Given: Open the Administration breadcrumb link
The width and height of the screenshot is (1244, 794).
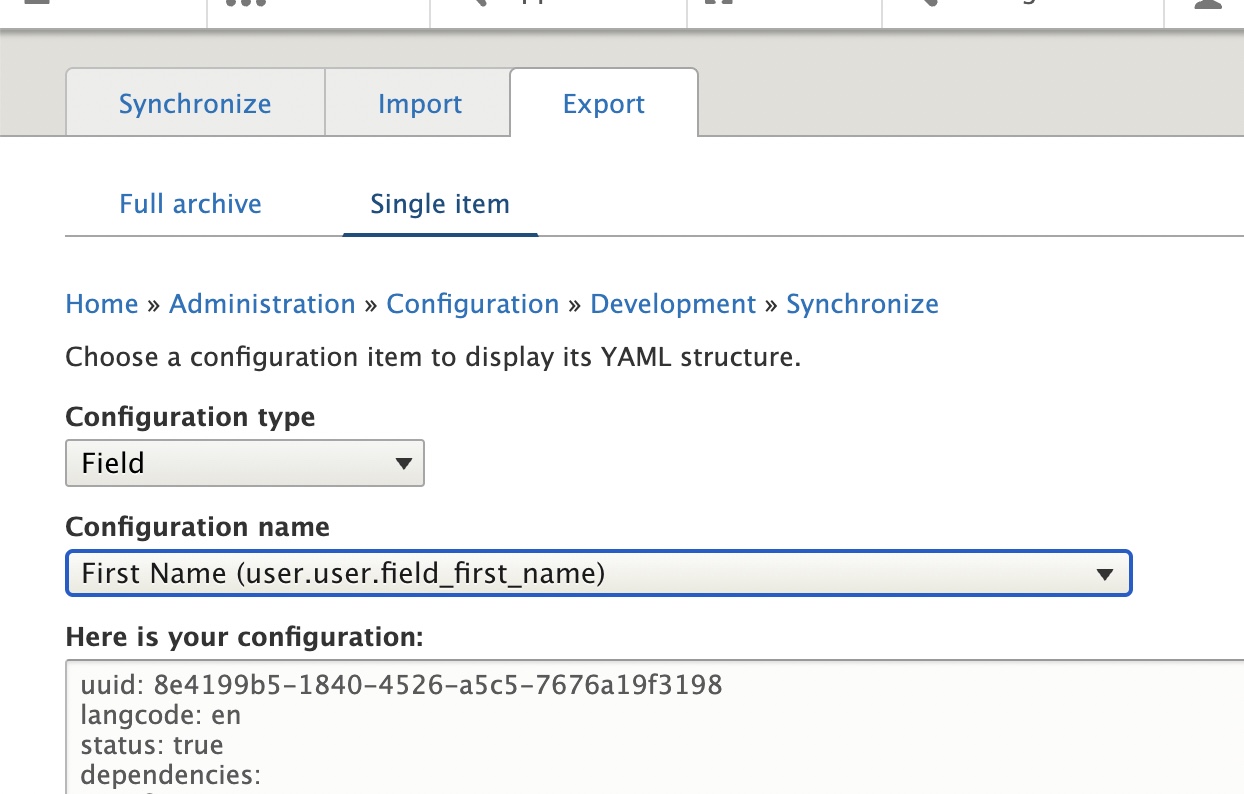Looking at the screenshot, I should pyautogui.click(x=262, y=304).
